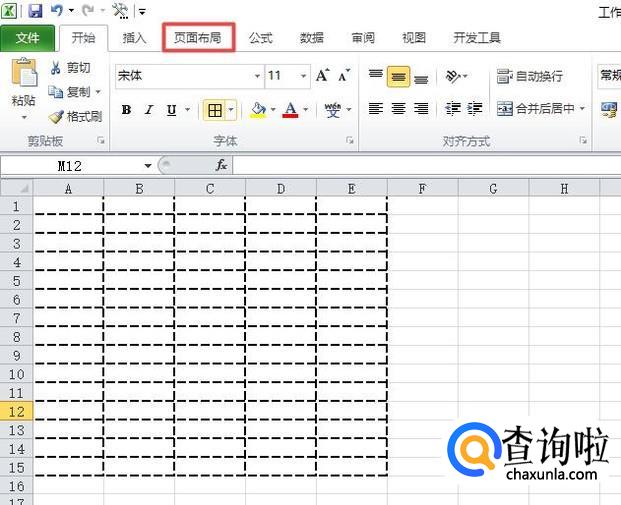Image resolution: width=621 pixels, height=505 pixels.
Task: Select column header F
Action: pos(423,189)
